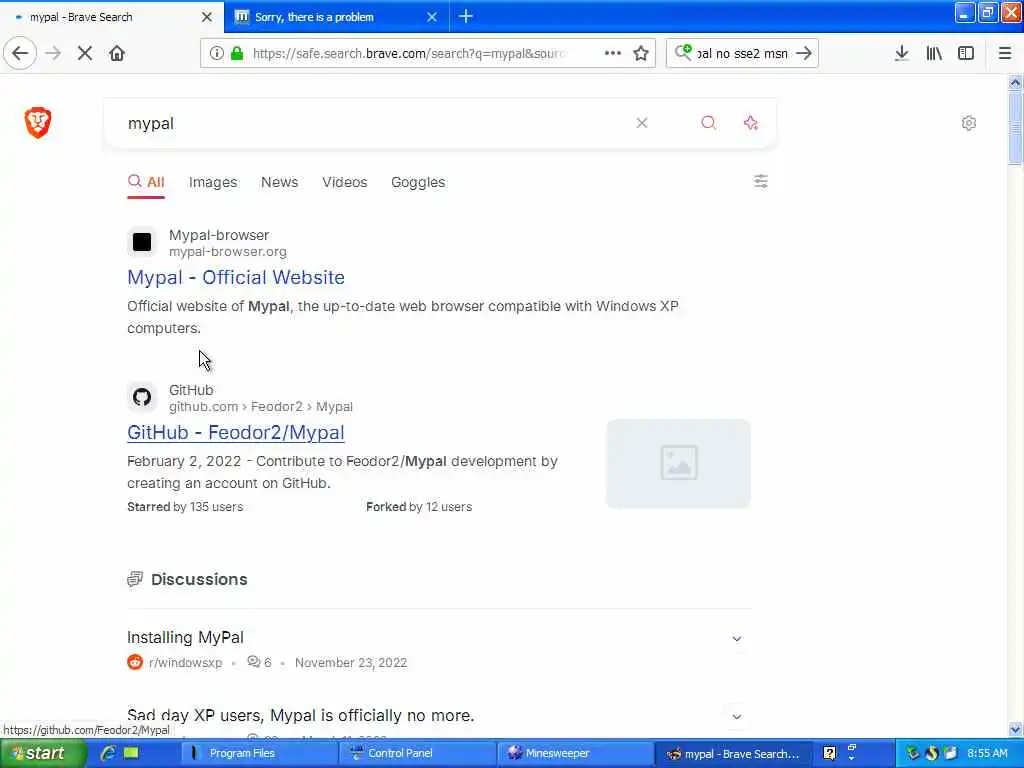This screenshot has height=768, width=1024.
Task: Open Brave Search settings gear
Action: (968, 123)
